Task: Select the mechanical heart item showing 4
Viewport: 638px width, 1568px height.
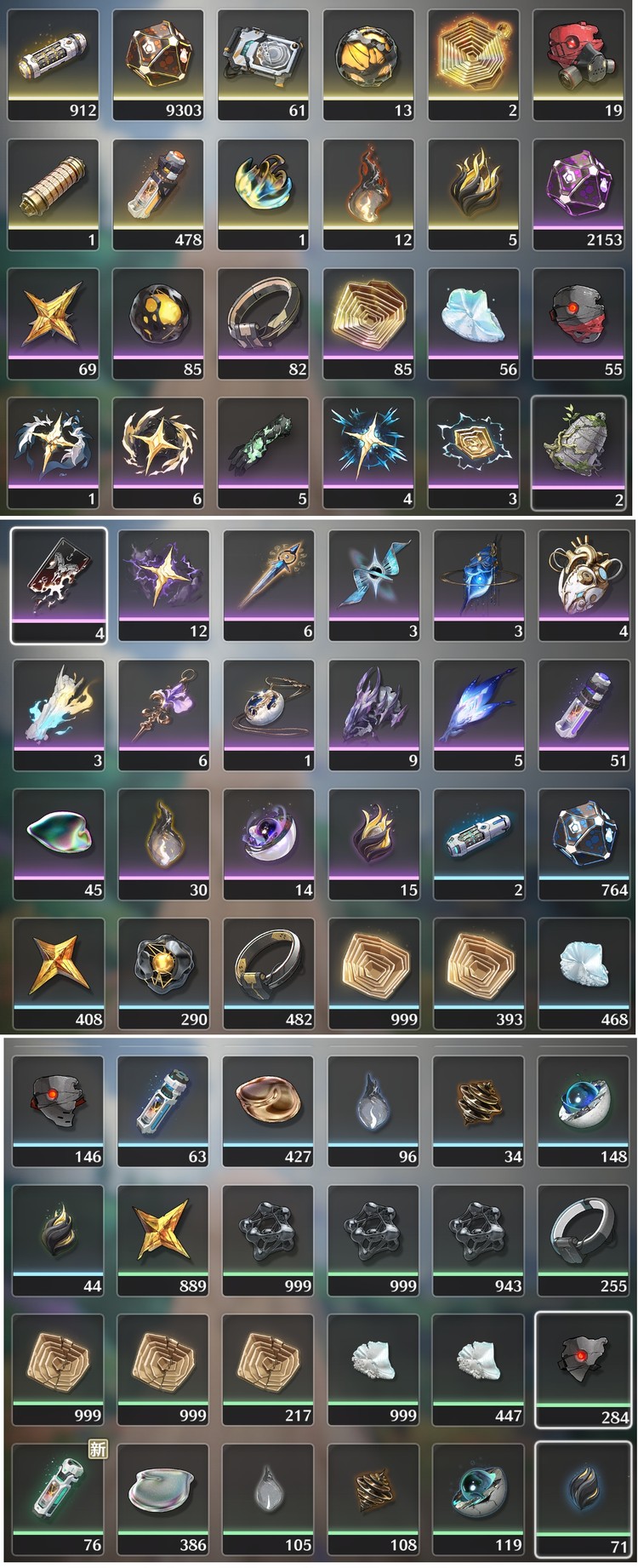Action: 583,585
